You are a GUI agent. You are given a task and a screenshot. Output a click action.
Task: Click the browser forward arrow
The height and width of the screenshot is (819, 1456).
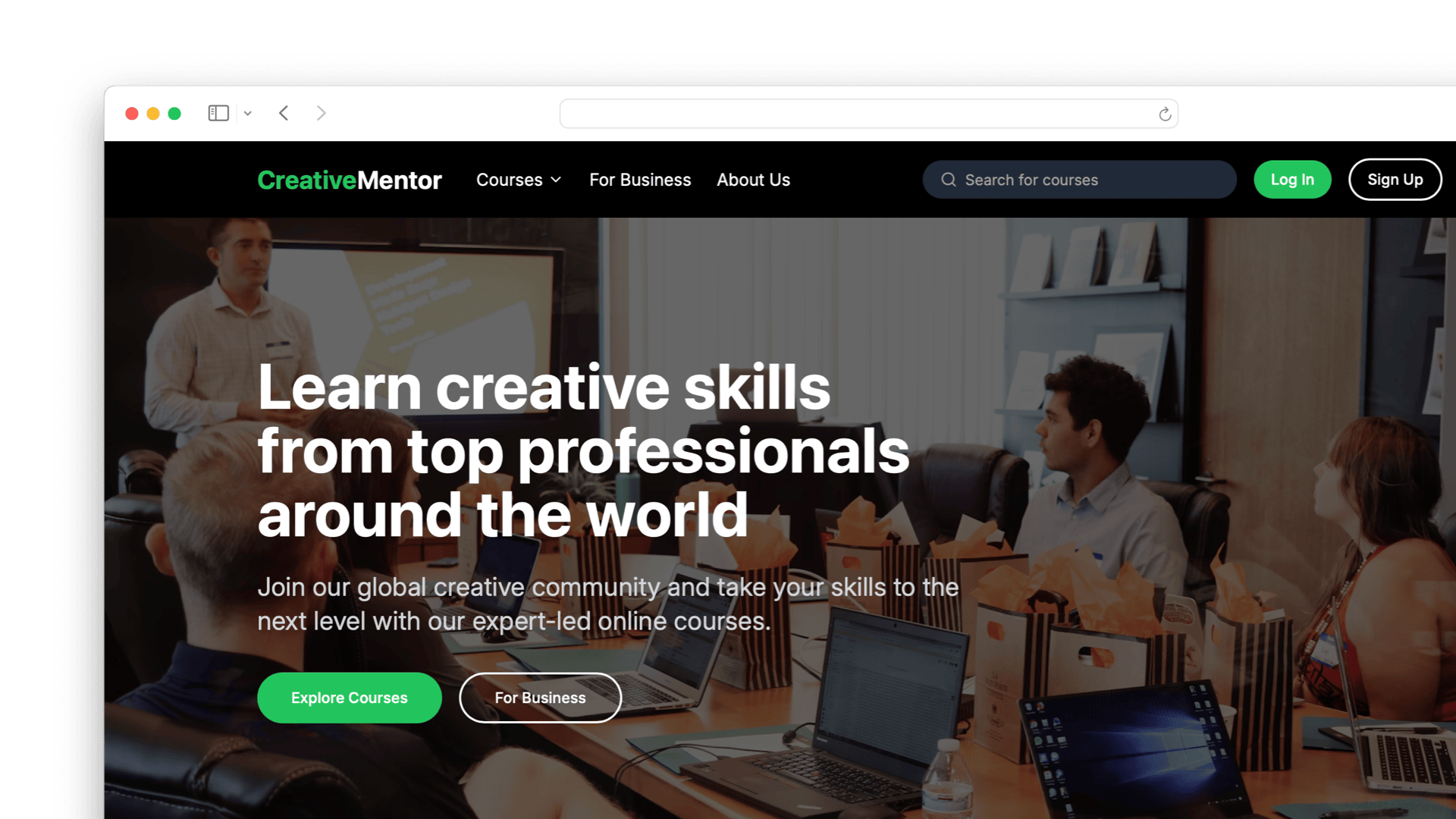(x=321, y=113)
